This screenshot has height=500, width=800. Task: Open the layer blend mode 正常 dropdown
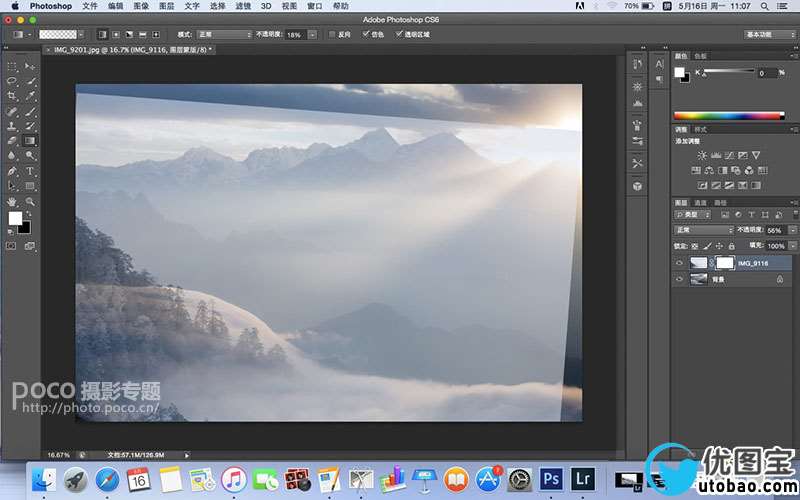click(704, 231)
